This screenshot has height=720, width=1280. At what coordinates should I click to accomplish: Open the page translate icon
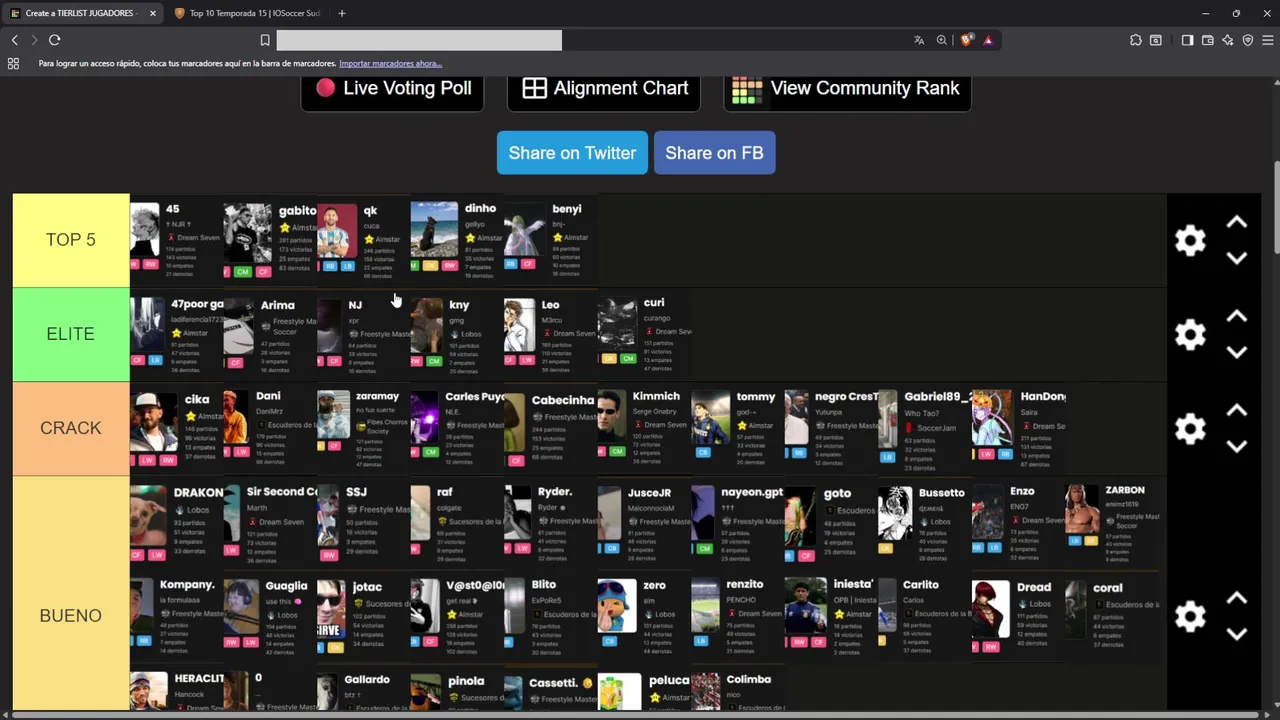(x=919, y=40)
